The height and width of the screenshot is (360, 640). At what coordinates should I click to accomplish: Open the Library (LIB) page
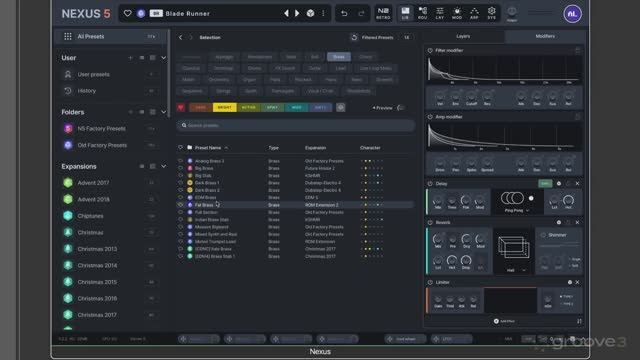point(405,13)
